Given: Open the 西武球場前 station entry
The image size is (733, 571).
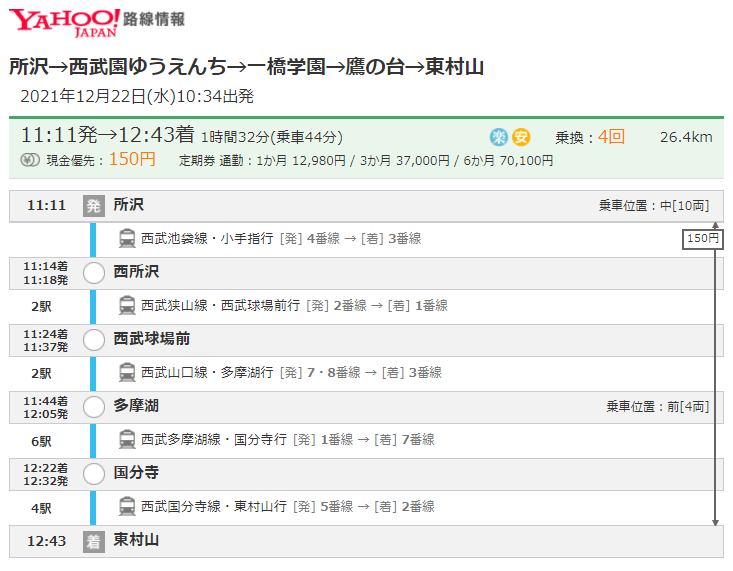Looking at the screenshot, I should [151, 339].
